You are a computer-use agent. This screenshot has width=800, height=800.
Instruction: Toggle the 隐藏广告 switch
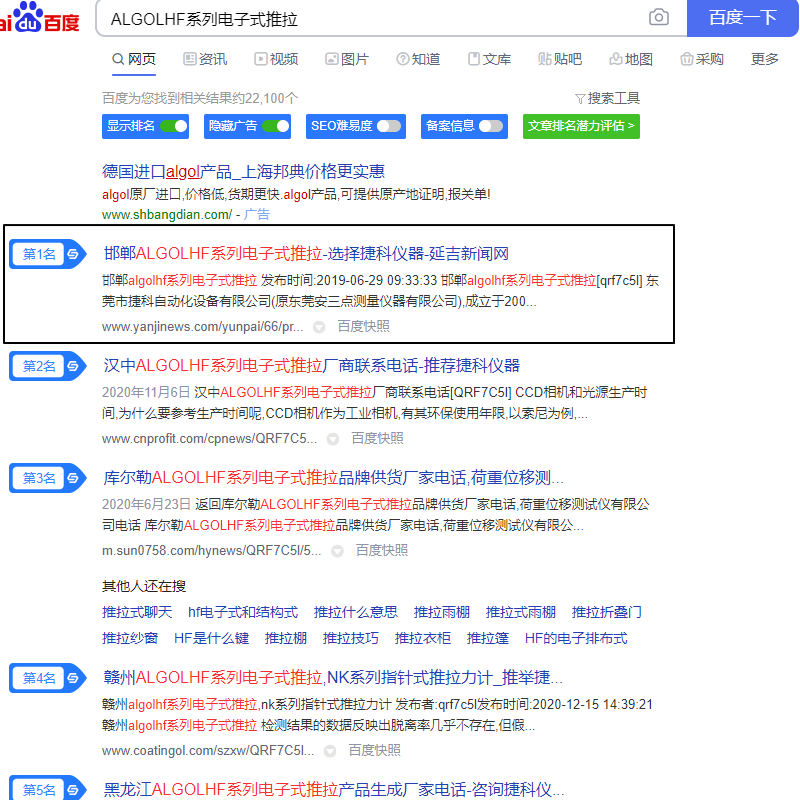tap(276, 126)
